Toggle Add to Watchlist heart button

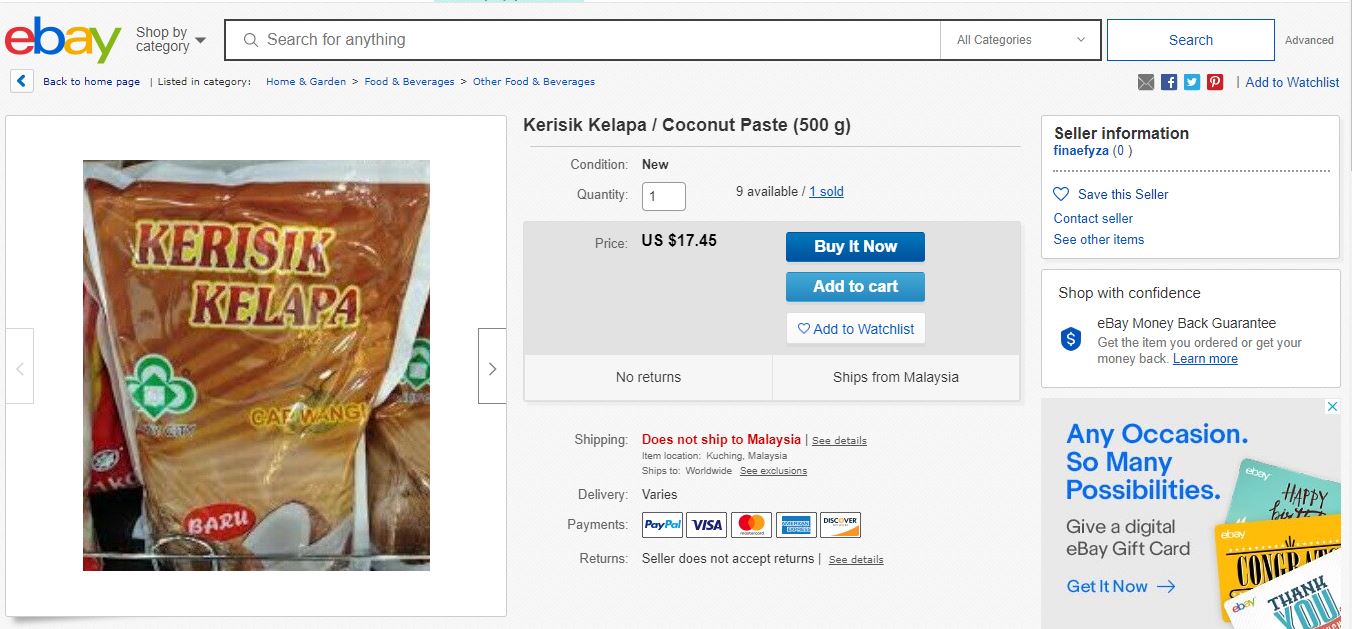click(x=855, y=329)
